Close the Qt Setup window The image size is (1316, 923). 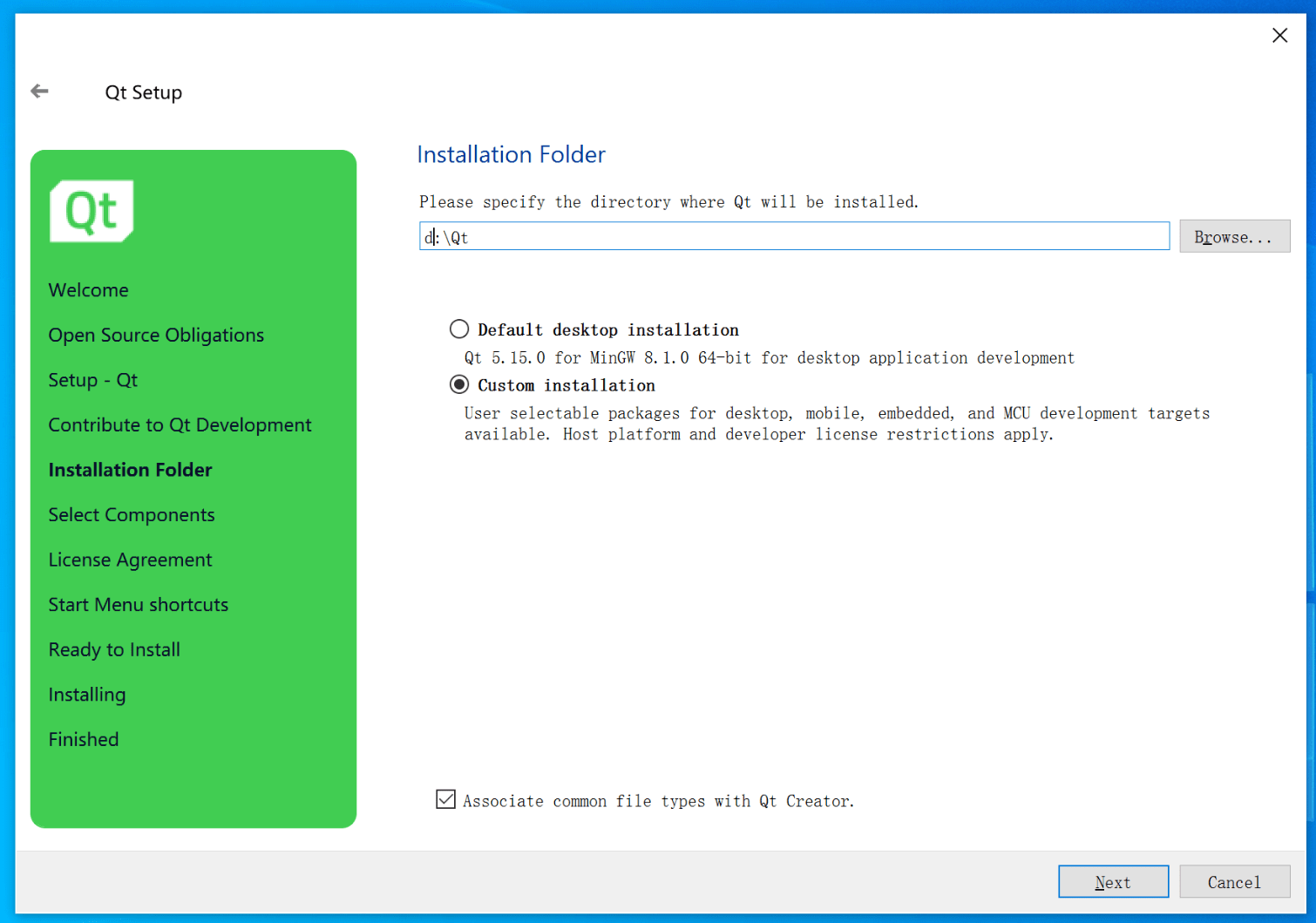click(x=1279, y=36)
